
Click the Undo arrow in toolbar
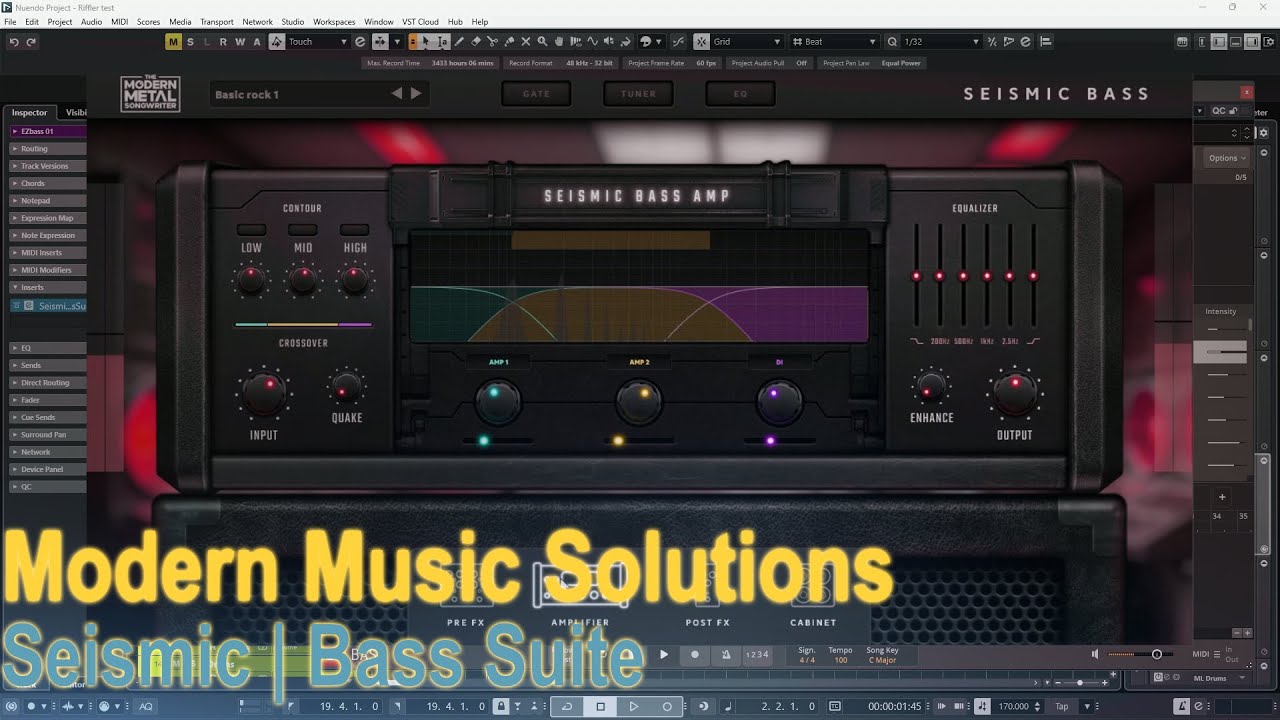(x=14, y=42)
